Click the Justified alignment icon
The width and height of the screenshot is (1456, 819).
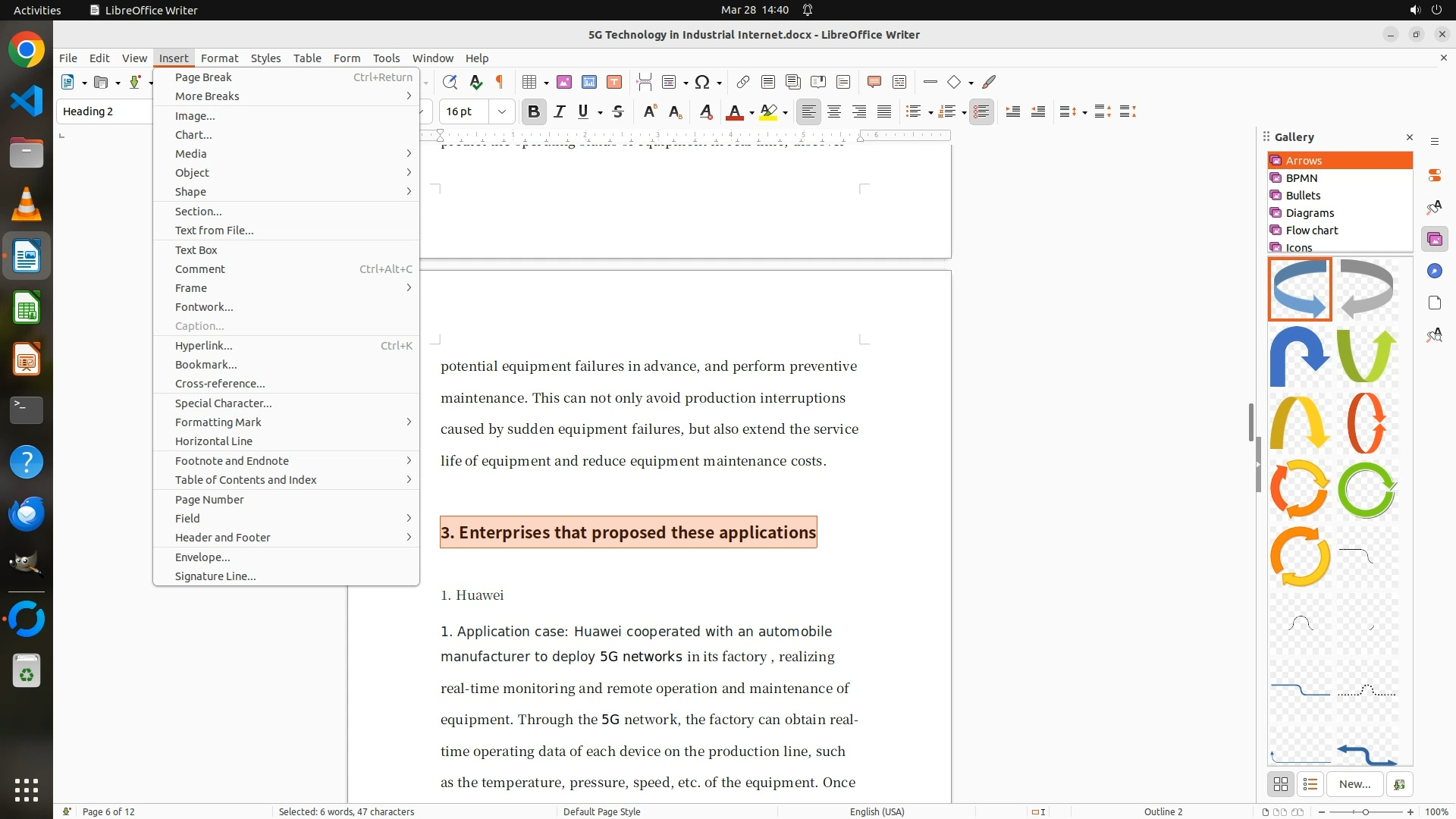[884, 111]
